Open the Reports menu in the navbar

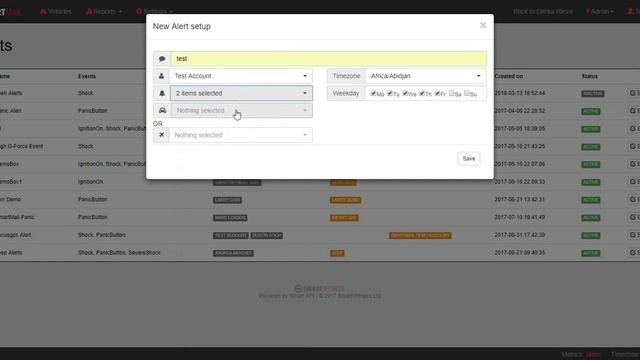[104, 11]
